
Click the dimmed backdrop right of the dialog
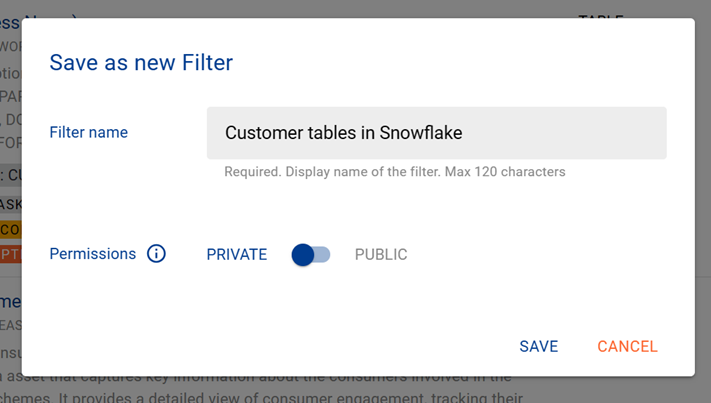point(703,200)
